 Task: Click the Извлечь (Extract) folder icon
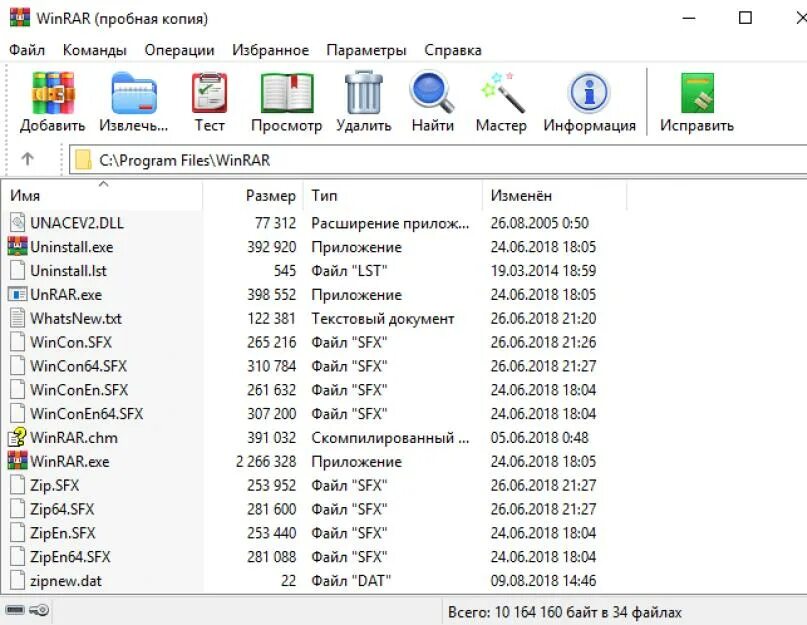click(x=134, y=93)
